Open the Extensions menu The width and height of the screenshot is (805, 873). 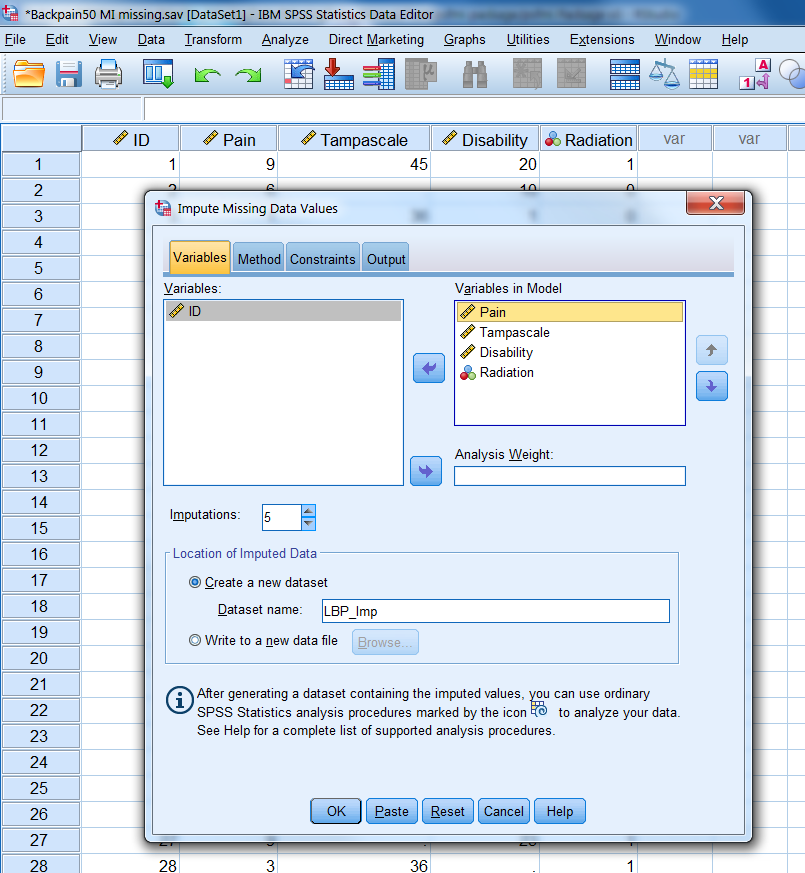point(602,40)
